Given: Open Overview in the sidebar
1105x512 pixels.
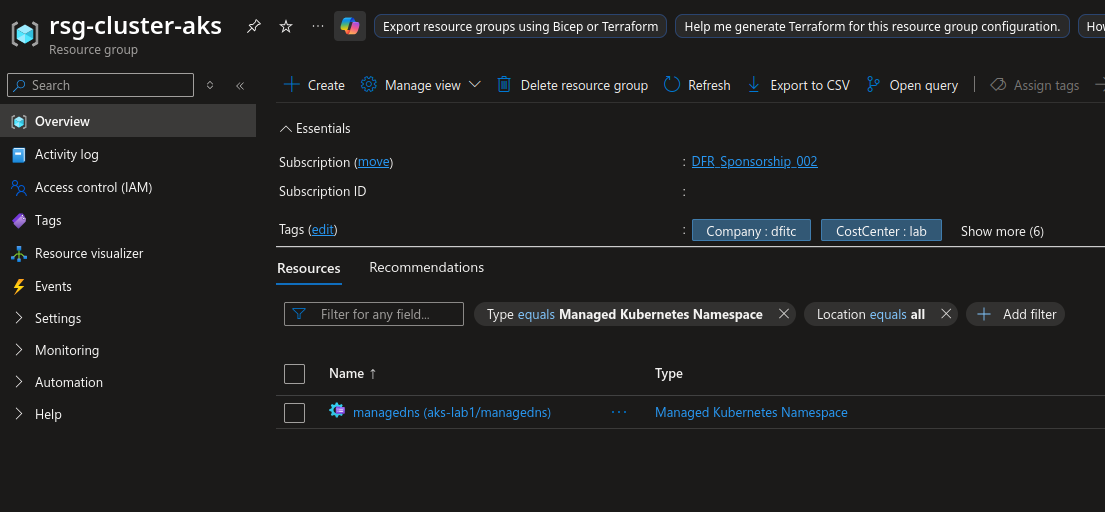Looking at the screenshot, I should 128,121.
